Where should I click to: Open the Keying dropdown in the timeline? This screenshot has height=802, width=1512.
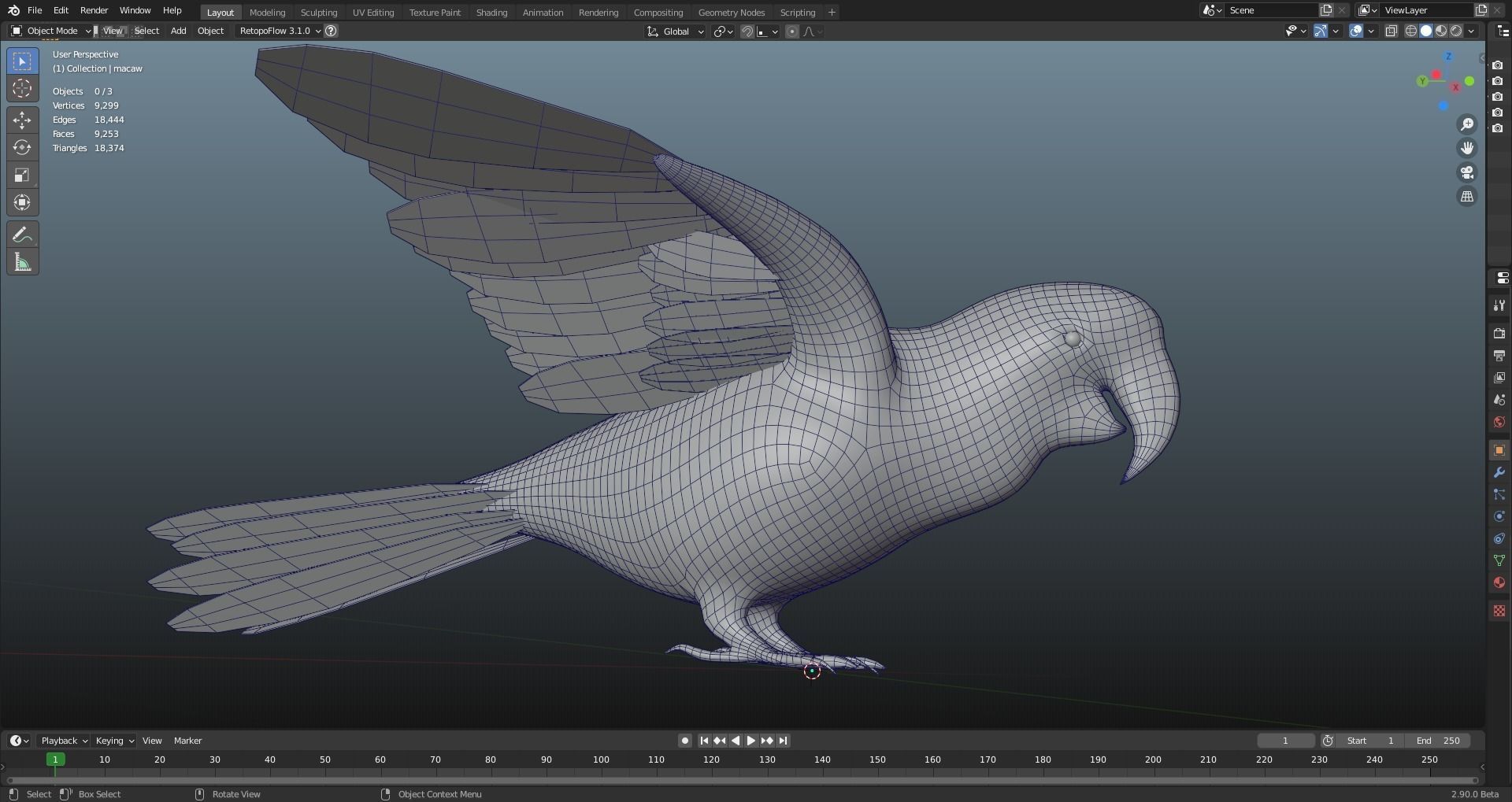[114, 741]
